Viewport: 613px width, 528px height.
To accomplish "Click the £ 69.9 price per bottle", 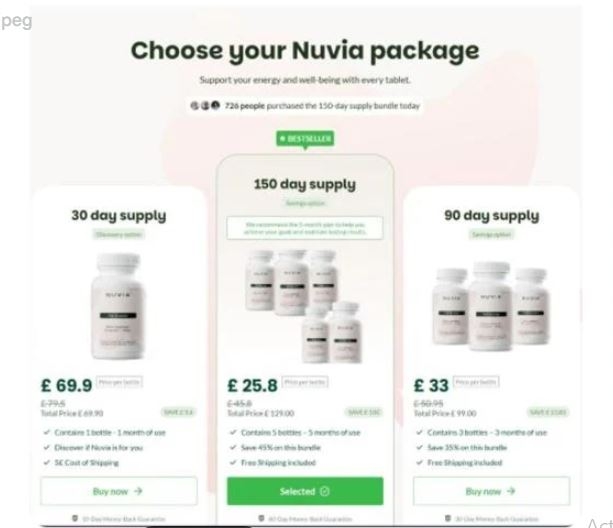I will click(66, 385).
